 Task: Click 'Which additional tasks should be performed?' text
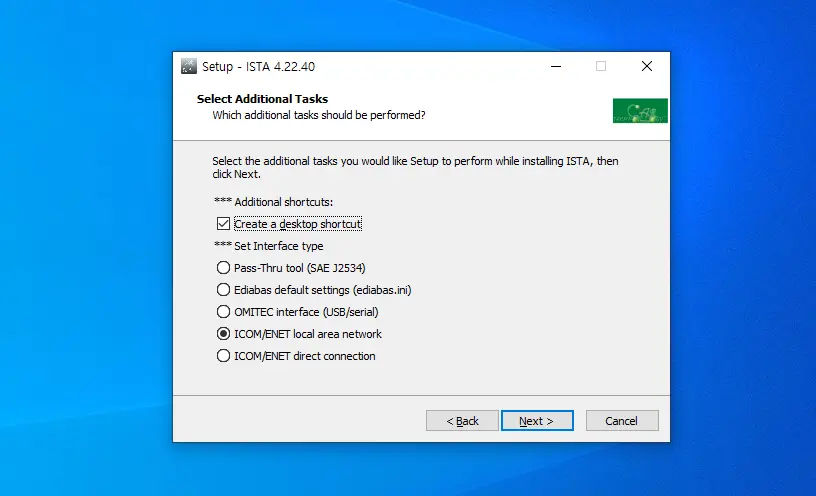click(318, 115)
